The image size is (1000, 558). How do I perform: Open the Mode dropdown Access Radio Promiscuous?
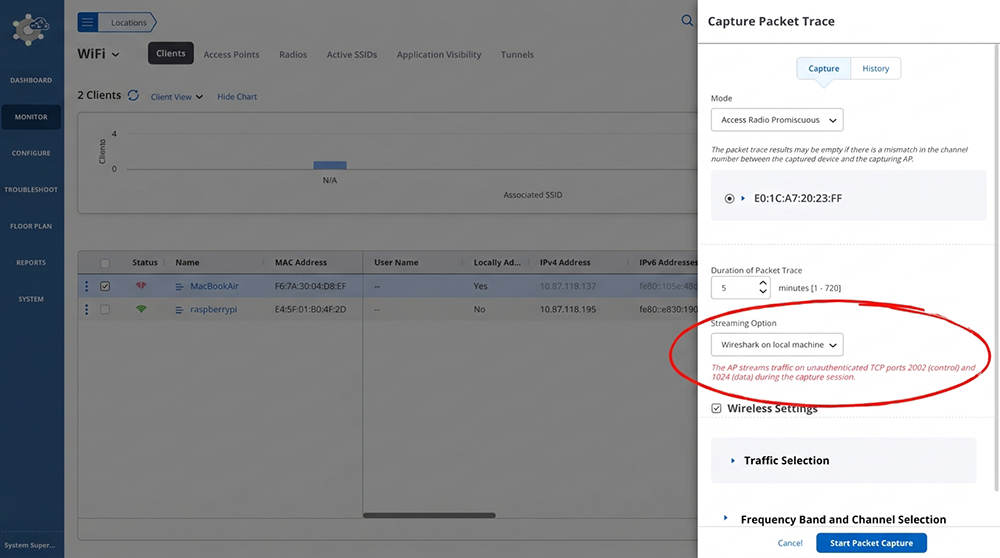pyautogui.click(x=777, y=120)
